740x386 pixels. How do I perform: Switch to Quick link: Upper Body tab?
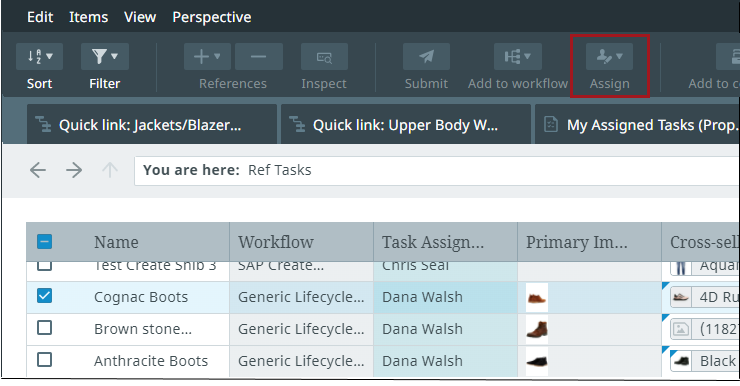pos(405,125)
